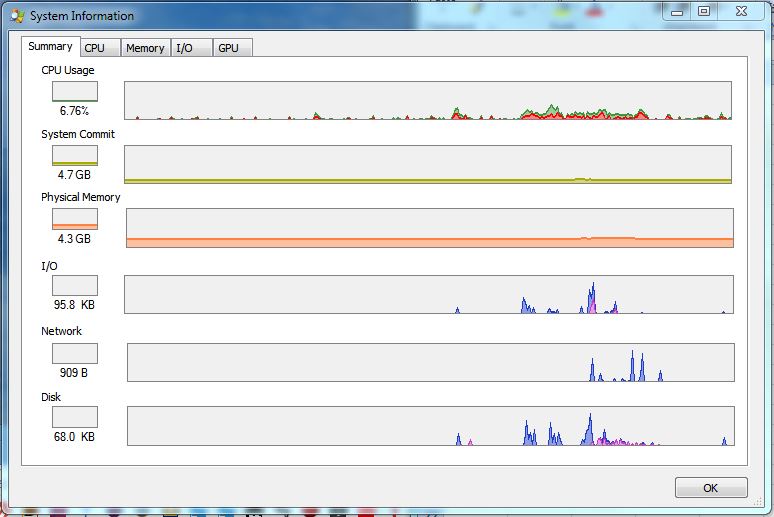Image resolution: width=774 pixels, height=517 pixels.
Task: Click the System Commit mini gauge
Action: [x=75, y=156]
